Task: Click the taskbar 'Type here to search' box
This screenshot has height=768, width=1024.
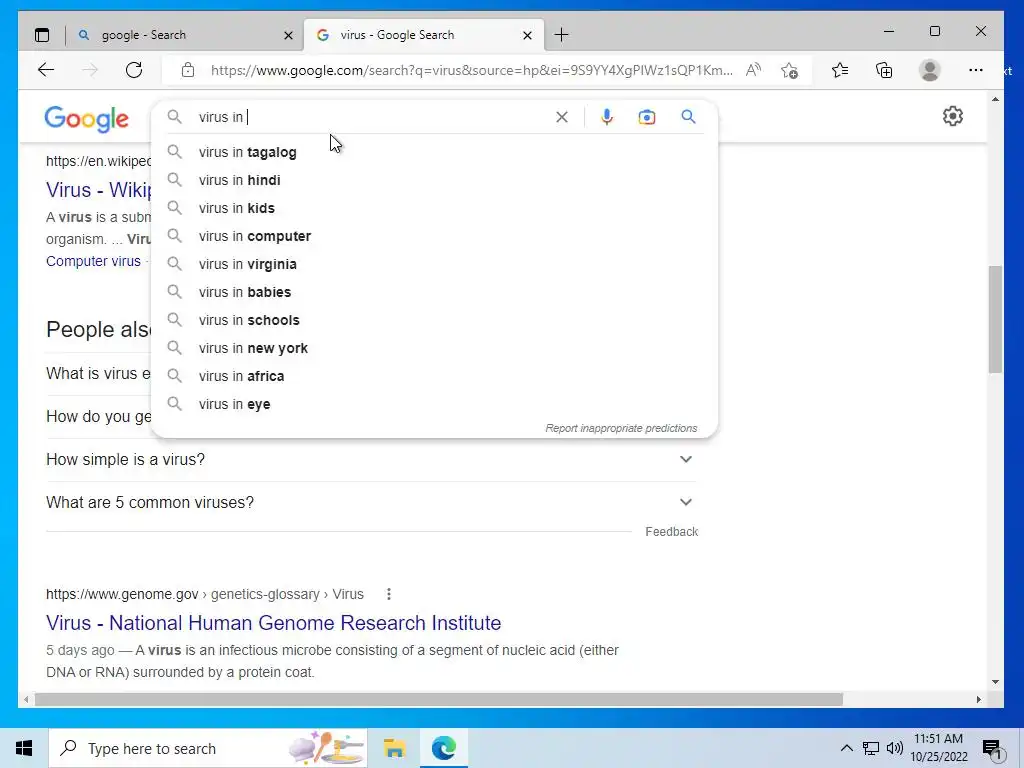Action: (x=208, y=748)
